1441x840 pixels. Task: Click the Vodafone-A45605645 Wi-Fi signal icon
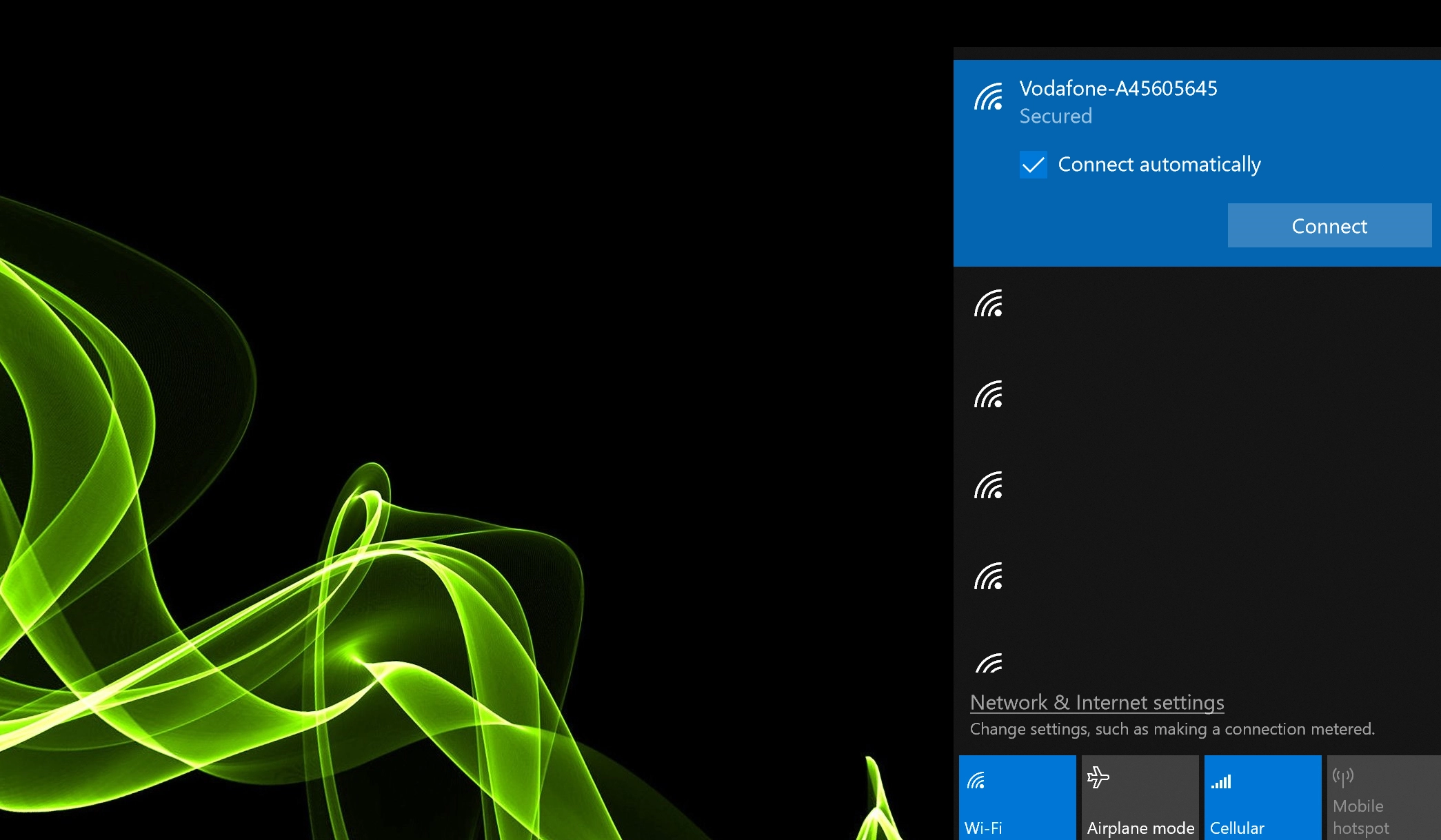(x=988, y=97)
